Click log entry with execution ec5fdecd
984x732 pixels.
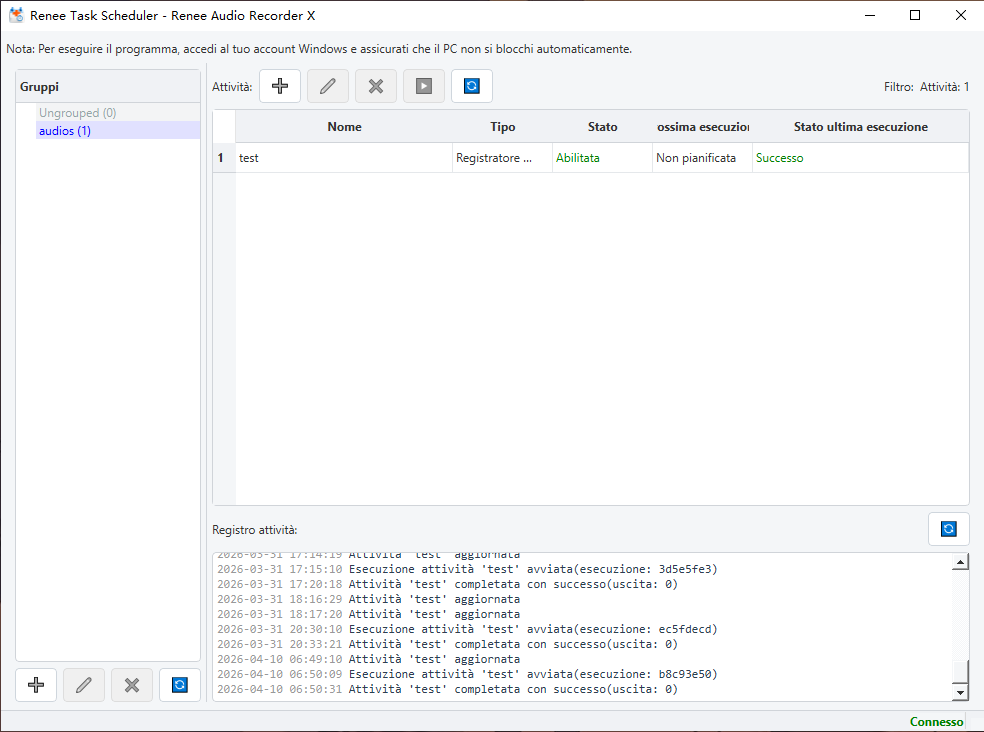point(467,629)
